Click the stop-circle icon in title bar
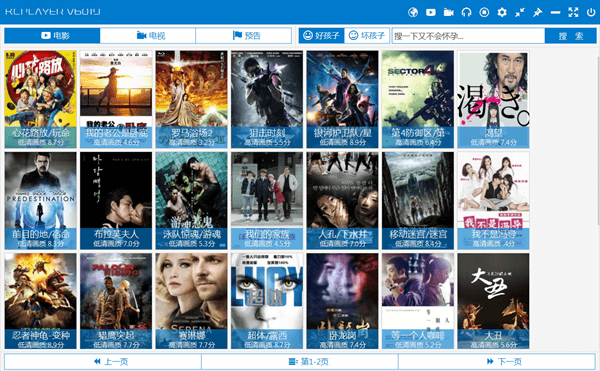The image size is (600, 371). coord(484,12)
